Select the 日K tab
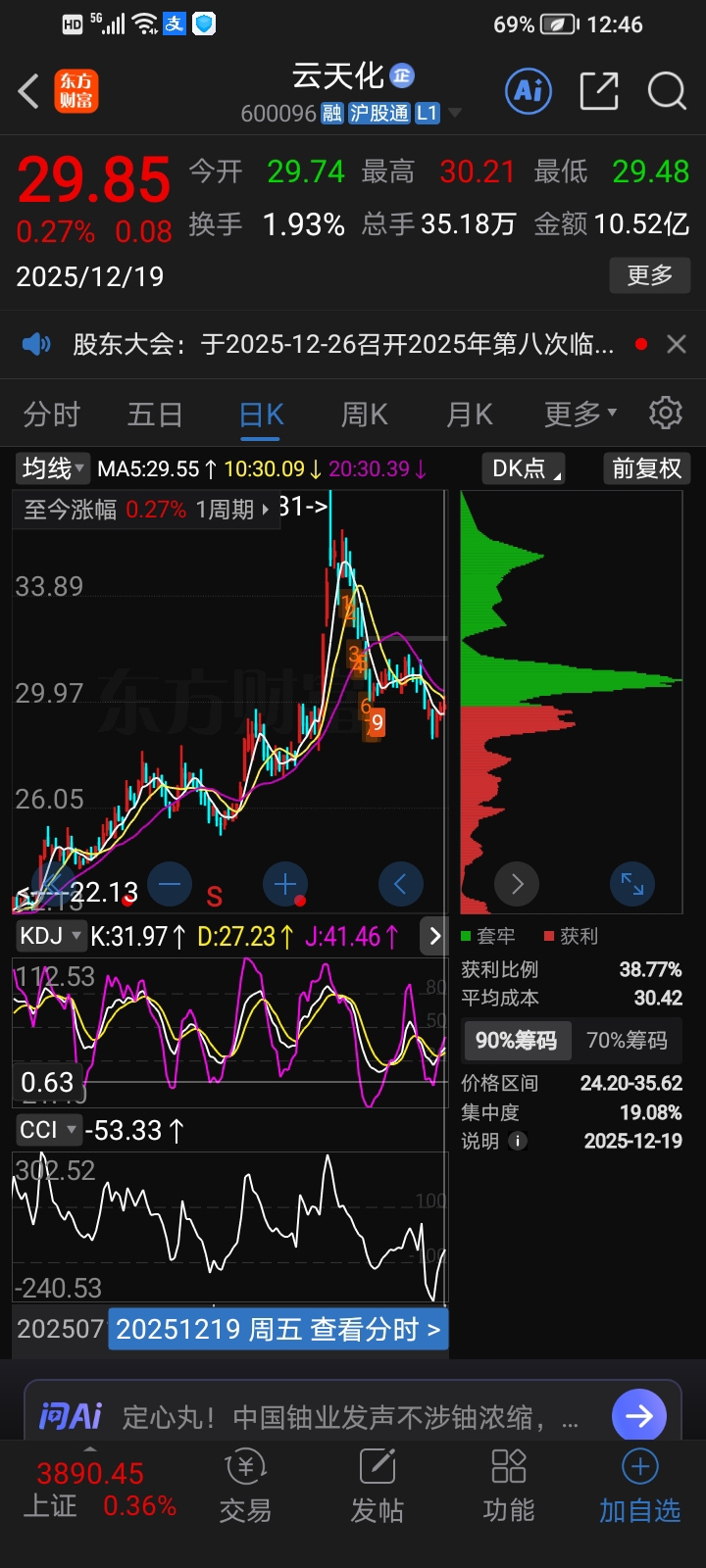Screen dimensions: 706x1568 tap(262, 415)
